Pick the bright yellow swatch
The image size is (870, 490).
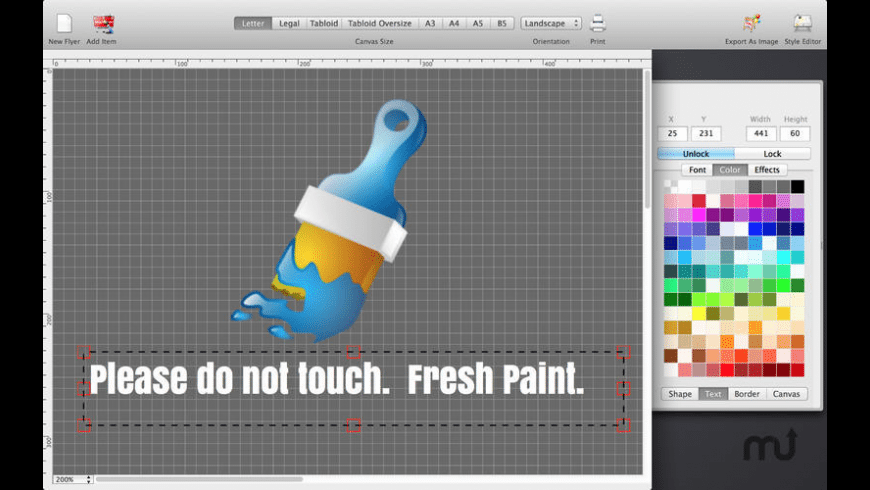tap(699, 313)
